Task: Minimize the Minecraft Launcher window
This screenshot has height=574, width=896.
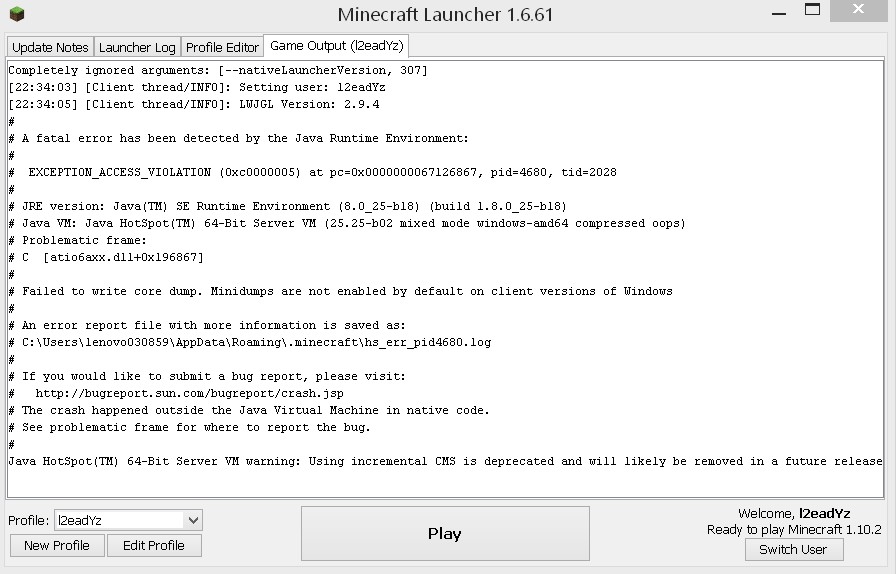Action: (779, 13)
